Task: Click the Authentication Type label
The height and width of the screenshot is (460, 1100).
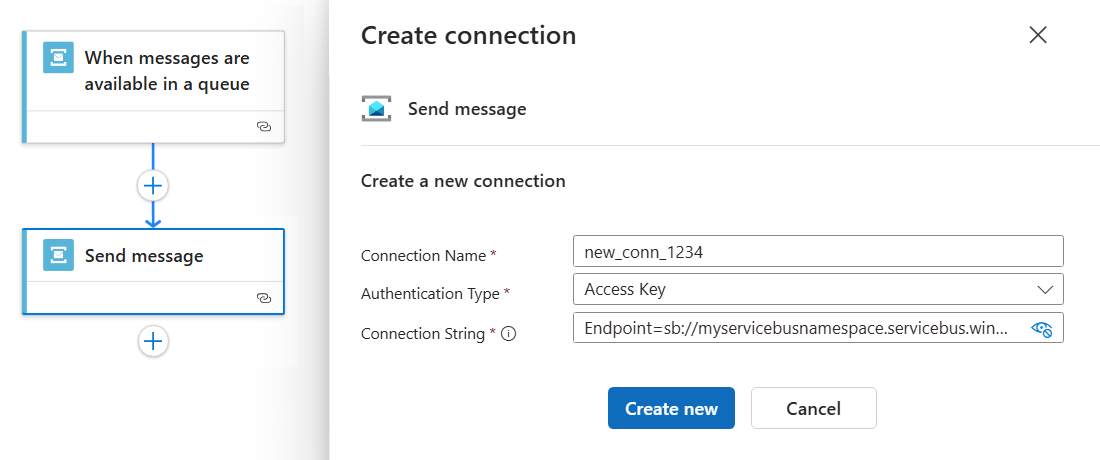Action: (431, 293)
